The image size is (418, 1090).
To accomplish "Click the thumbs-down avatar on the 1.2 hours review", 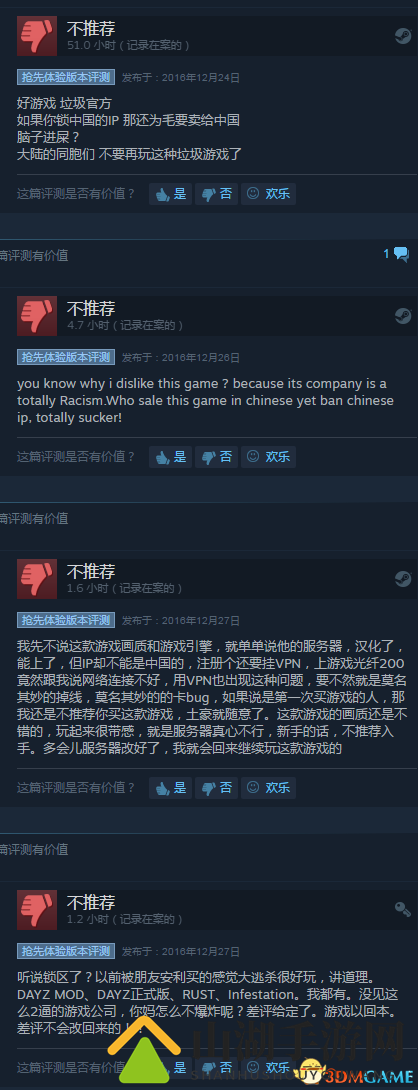I will pos(37,909).
